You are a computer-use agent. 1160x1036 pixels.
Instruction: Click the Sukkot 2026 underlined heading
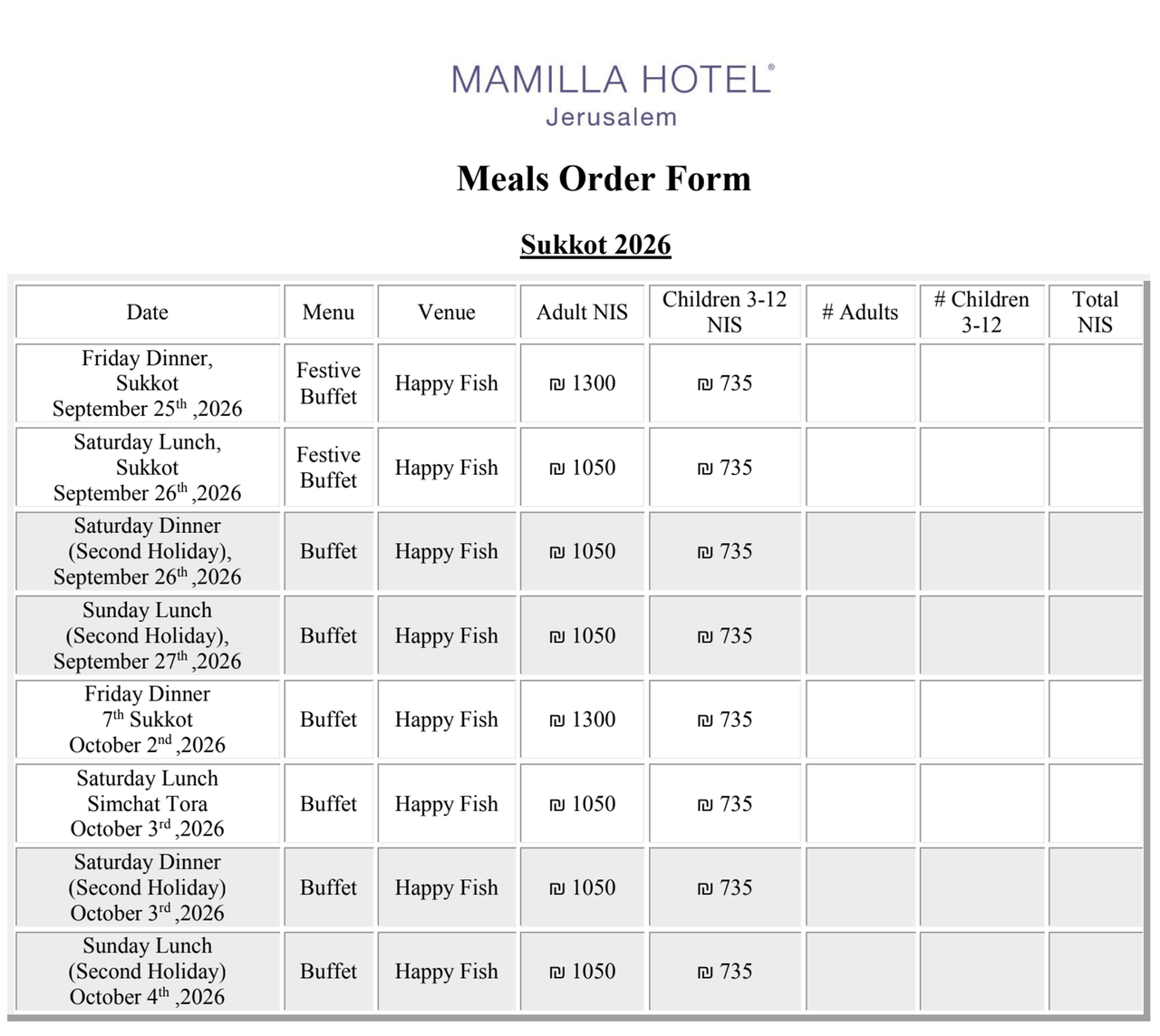[x=595, y=245]
